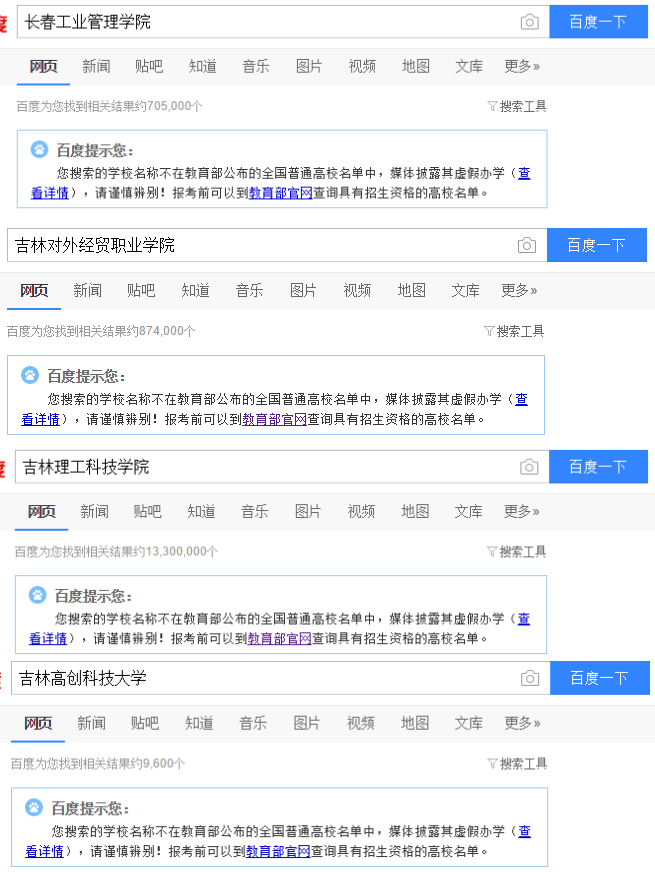The height and width of the screenshot is (872, 655).
Task: Select 网页 tab under 吉林高创科技大学
Action: tap(38, 723)
